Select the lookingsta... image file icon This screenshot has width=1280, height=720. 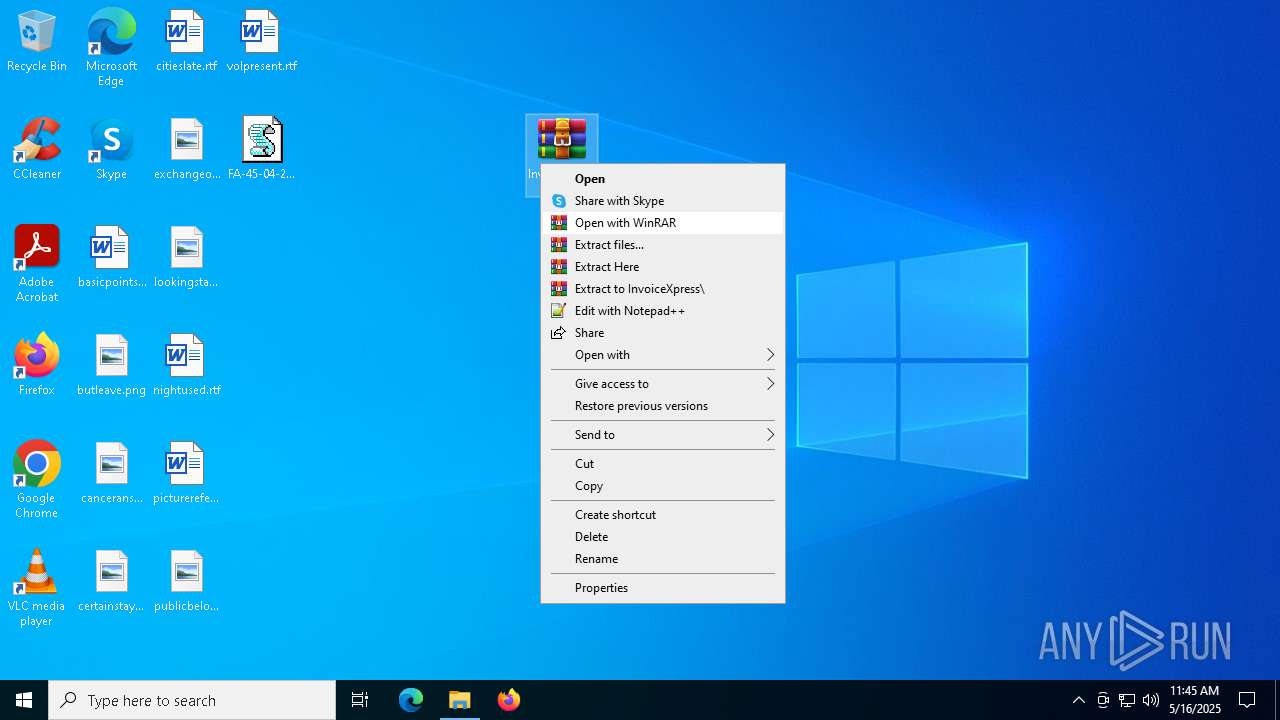click(x=187, y=258)
